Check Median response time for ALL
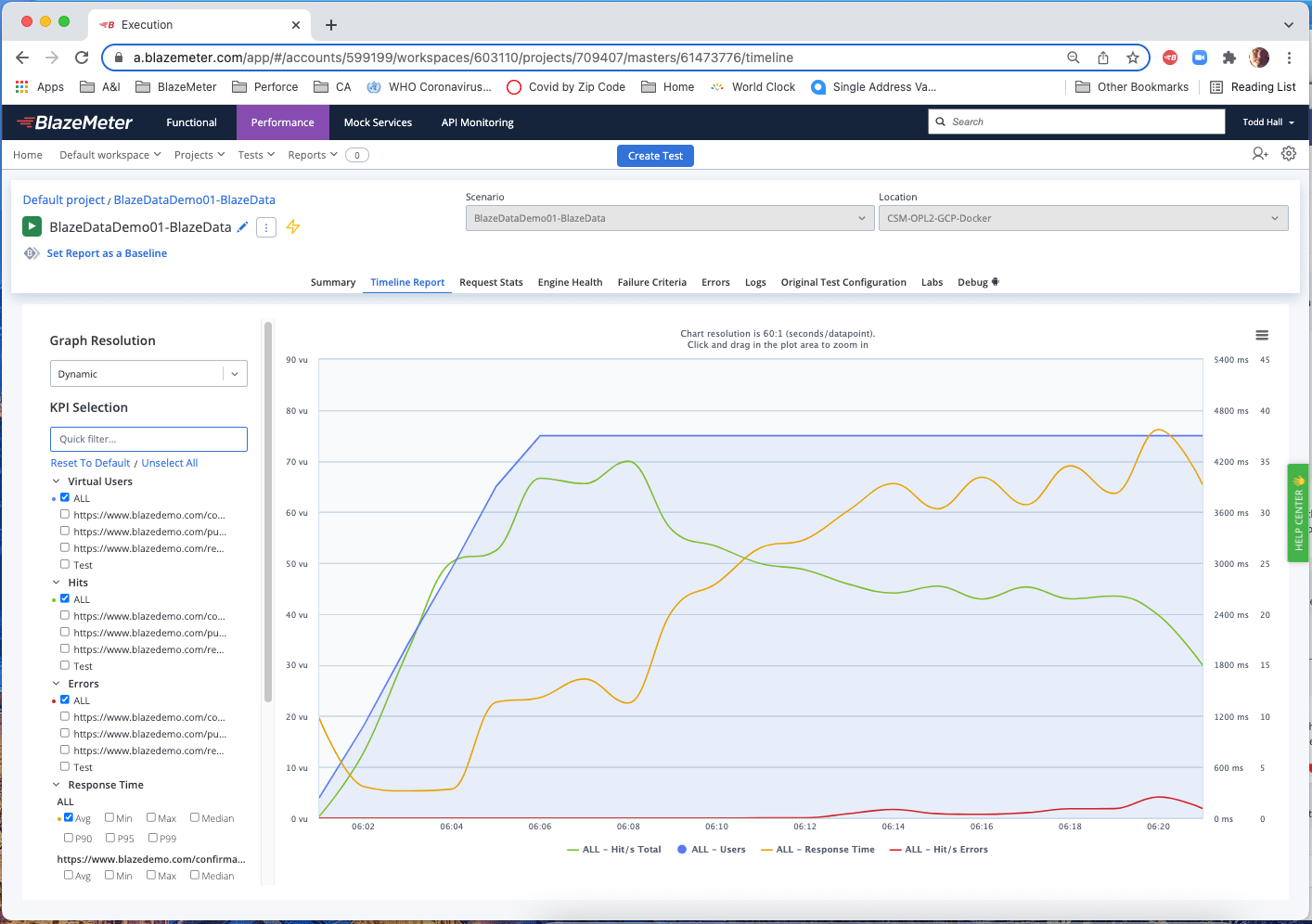The width and height of the screenshot is (1312, 924). coord(195,817)
